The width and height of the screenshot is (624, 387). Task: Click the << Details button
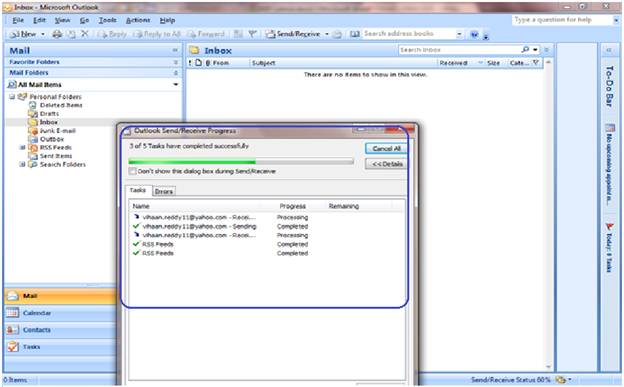pyautogui.click(x=386, y=164)
